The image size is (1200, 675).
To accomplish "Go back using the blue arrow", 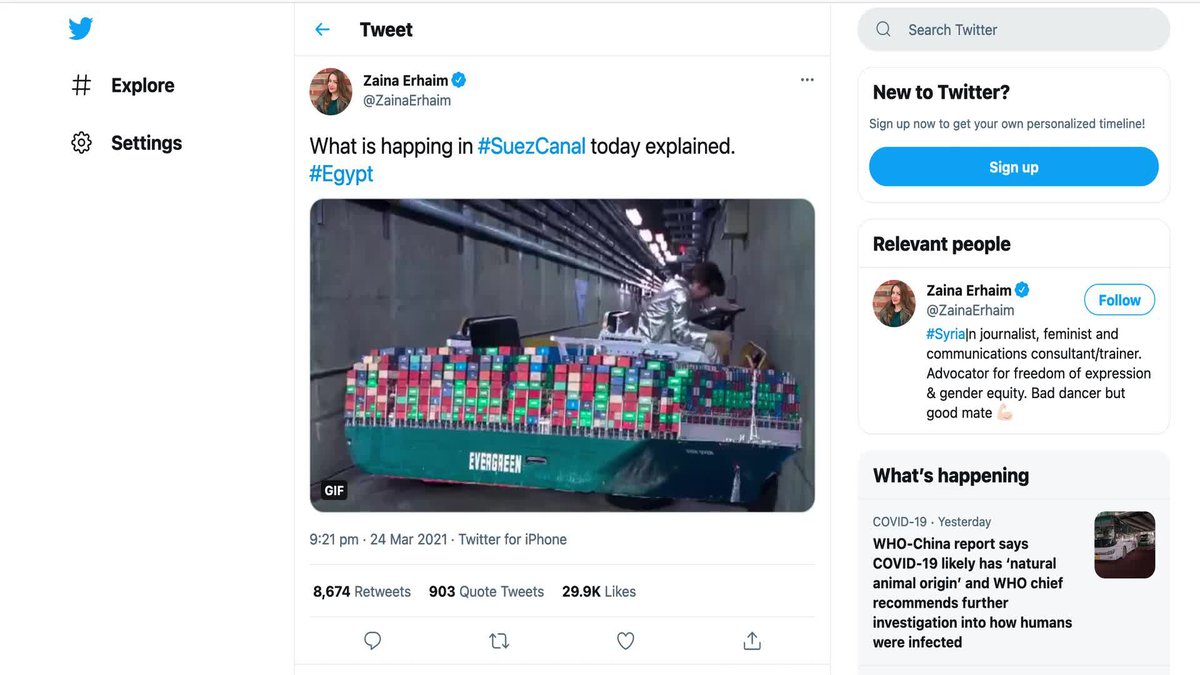I will 321,29.
